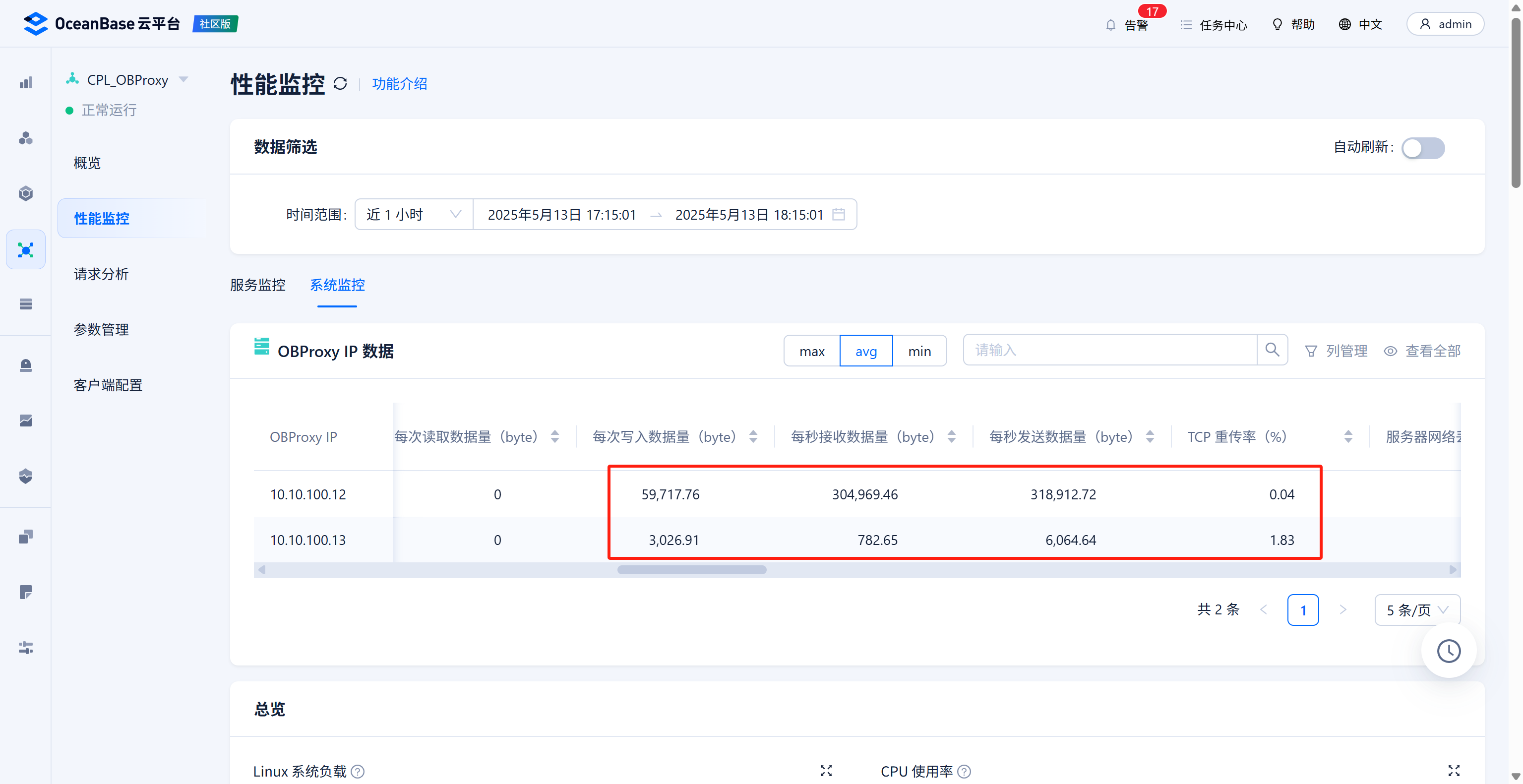Go to next page in pagination
The width and height of the screenshot is (1523, 784).
1342,609
